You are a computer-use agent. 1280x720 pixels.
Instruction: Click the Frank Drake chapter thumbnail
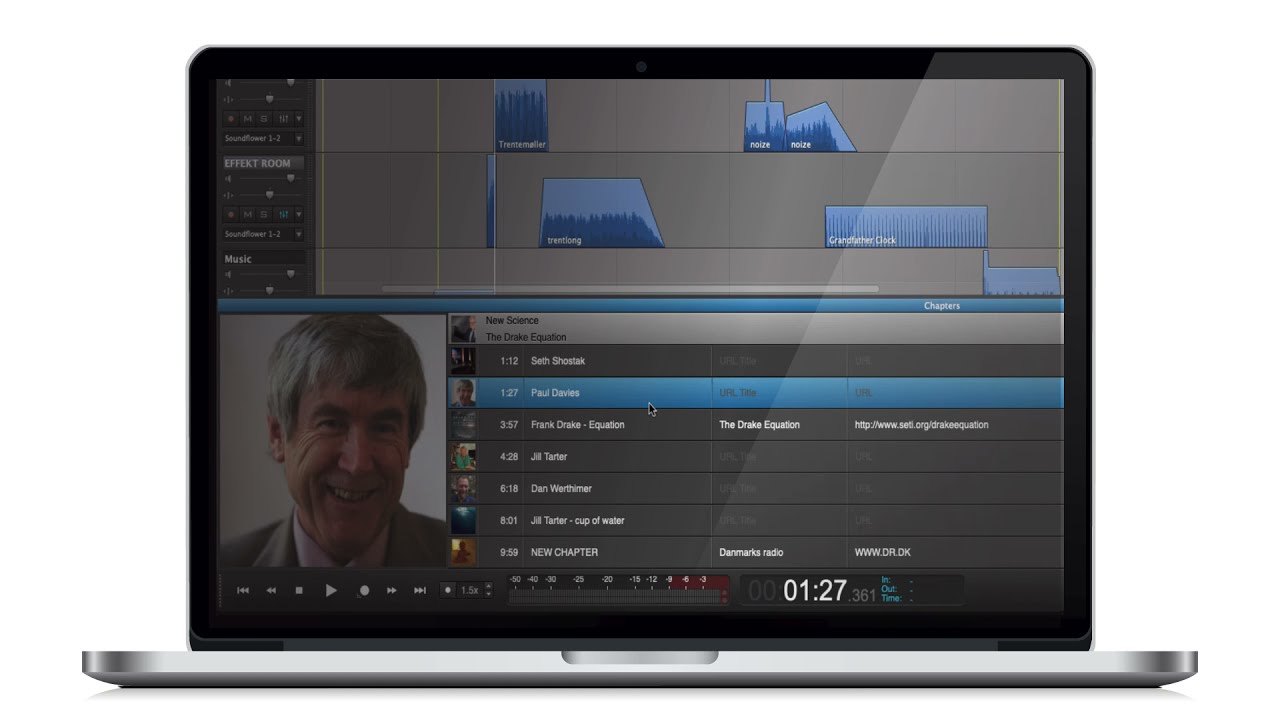(x=463, y=425)
